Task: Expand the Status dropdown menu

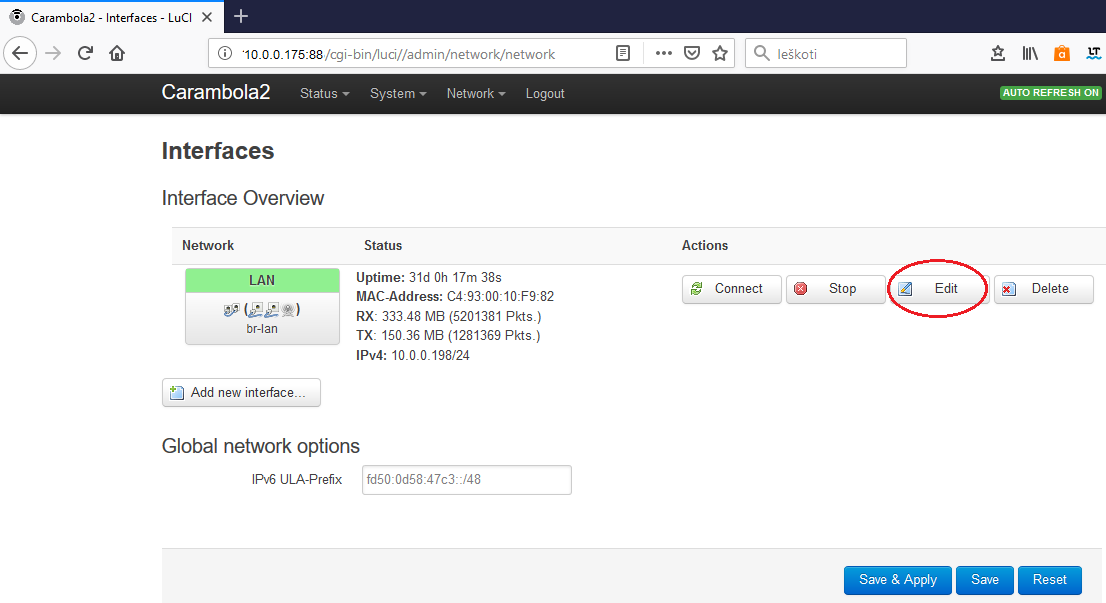Action: point(324,93)
